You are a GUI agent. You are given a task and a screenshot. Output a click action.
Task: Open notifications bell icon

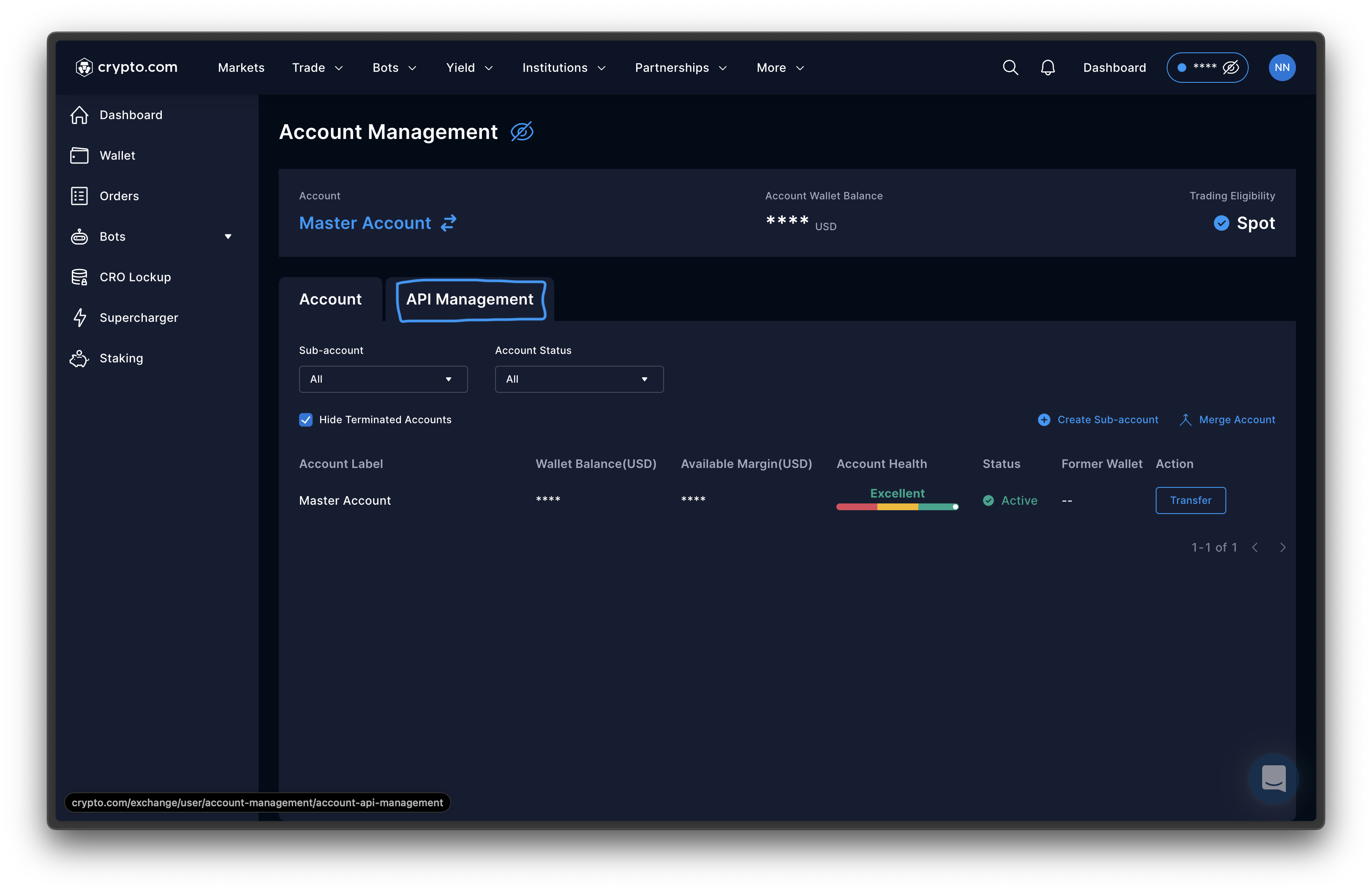point(1048,68)
